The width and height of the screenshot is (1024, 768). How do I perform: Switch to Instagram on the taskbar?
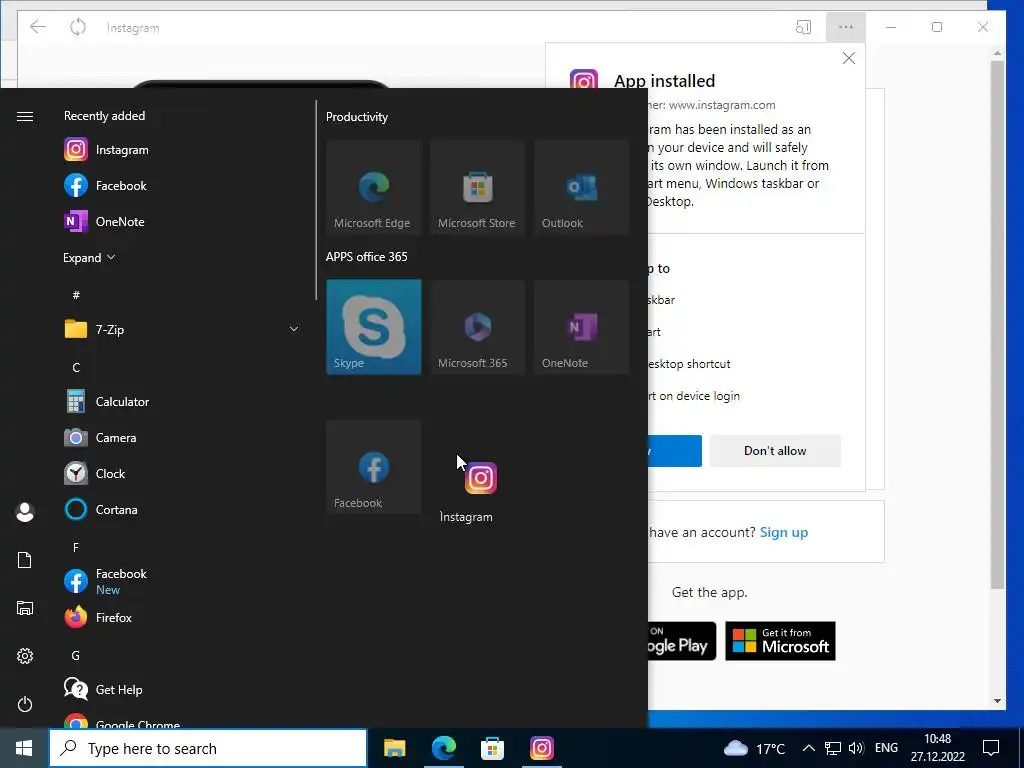[x=541, y=748]
